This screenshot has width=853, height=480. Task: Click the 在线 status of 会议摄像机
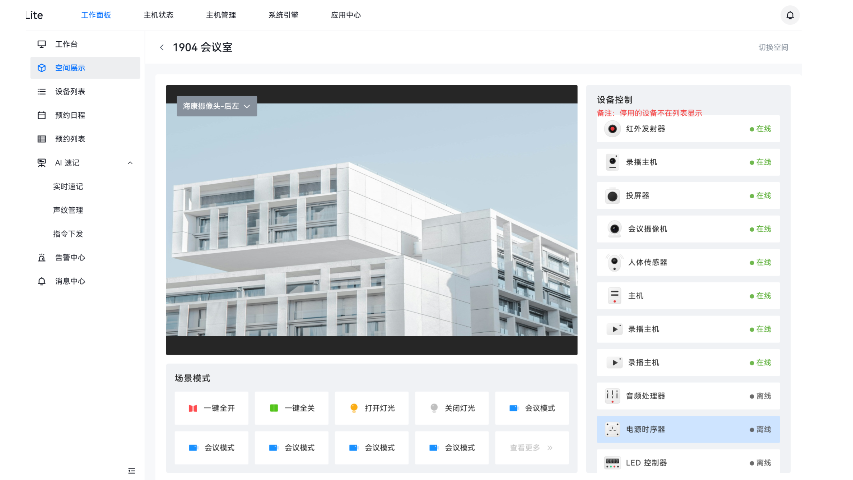pyautogui.click(x=761, y=229)
